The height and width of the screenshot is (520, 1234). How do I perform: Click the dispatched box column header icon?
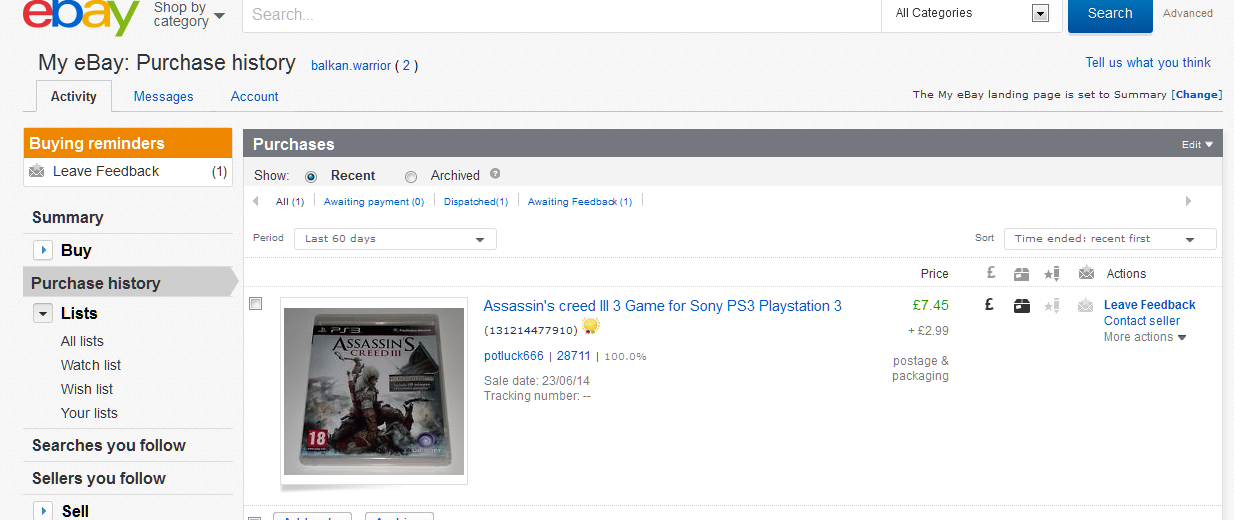(x=1021, y=273)
